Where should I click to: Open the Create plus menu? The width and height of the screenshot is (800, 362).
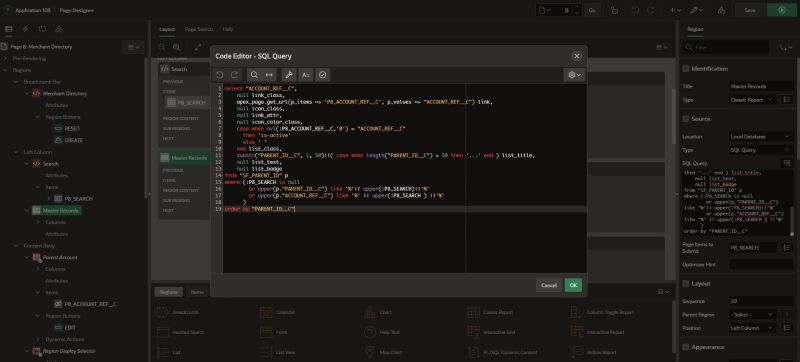click(x=675, y=10)
